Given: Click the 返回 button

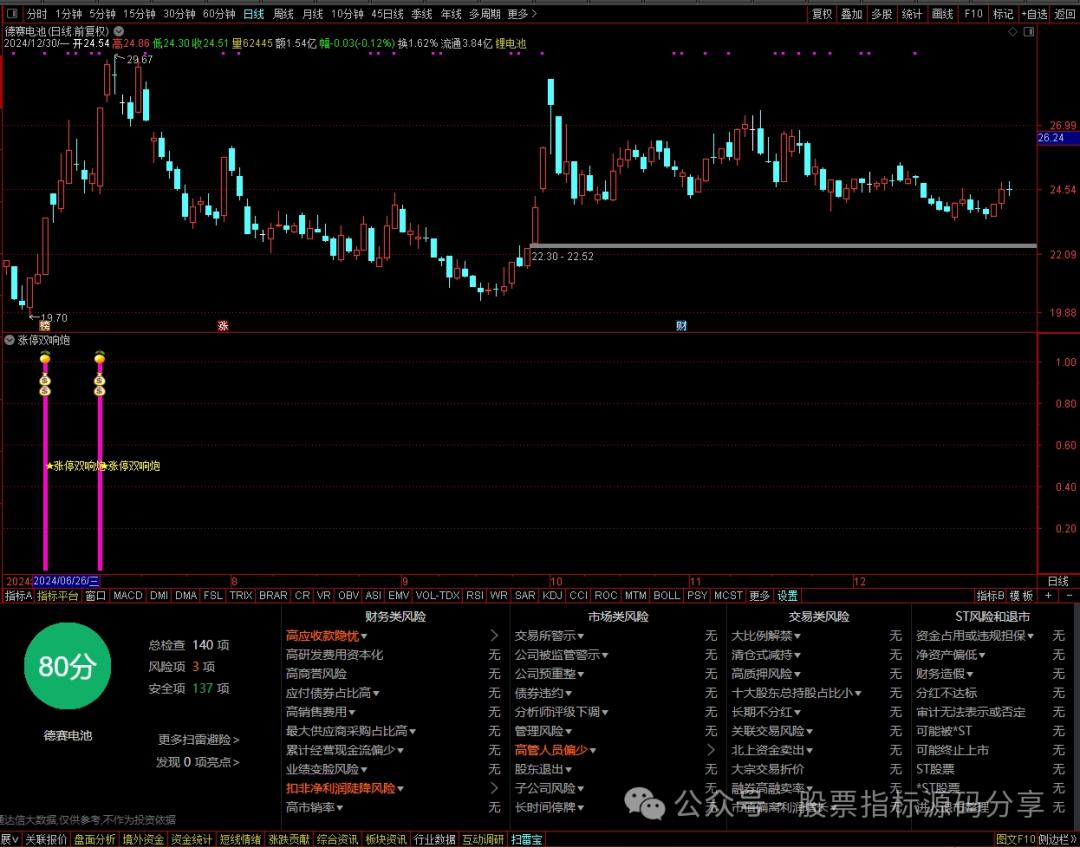Looking at the screenshot, I should coord(1065,14).
